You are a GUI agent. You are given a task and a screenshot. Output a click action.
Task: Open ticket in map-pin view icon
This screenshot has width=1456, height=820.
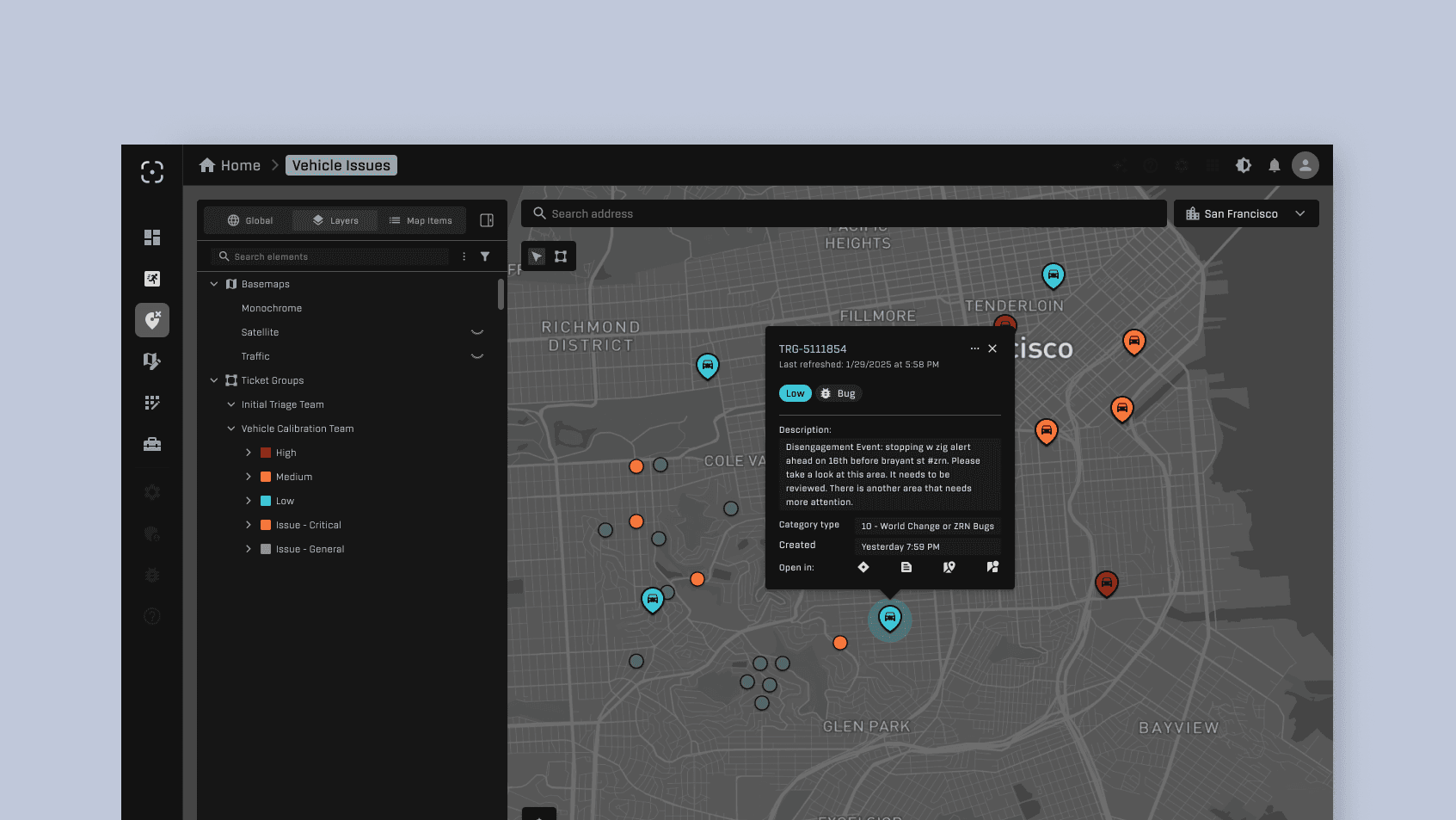pos(949,567)
